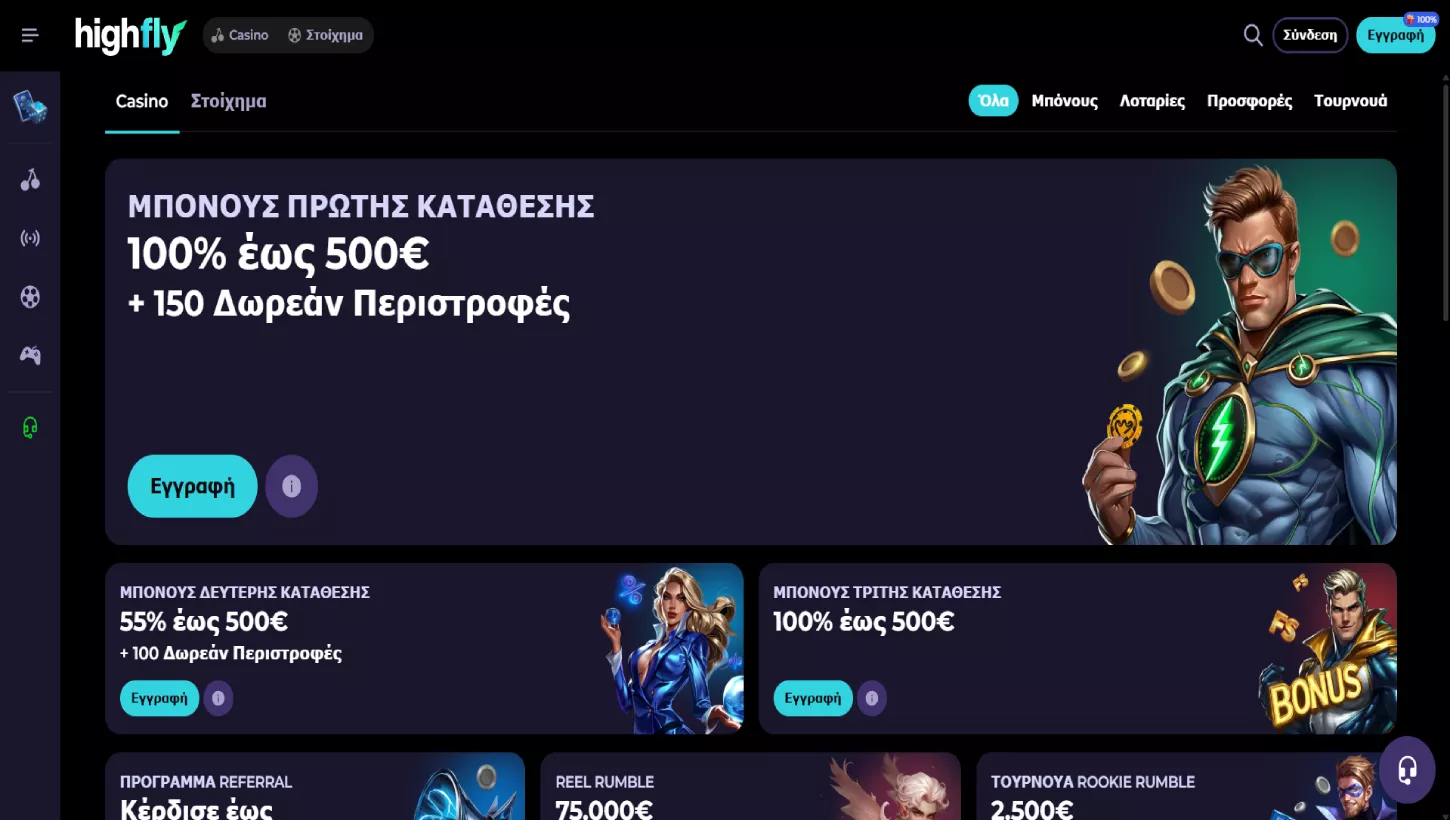Click the Σύνδεση login button
The image size is (1450, 820).
[x=1310, y=35]
